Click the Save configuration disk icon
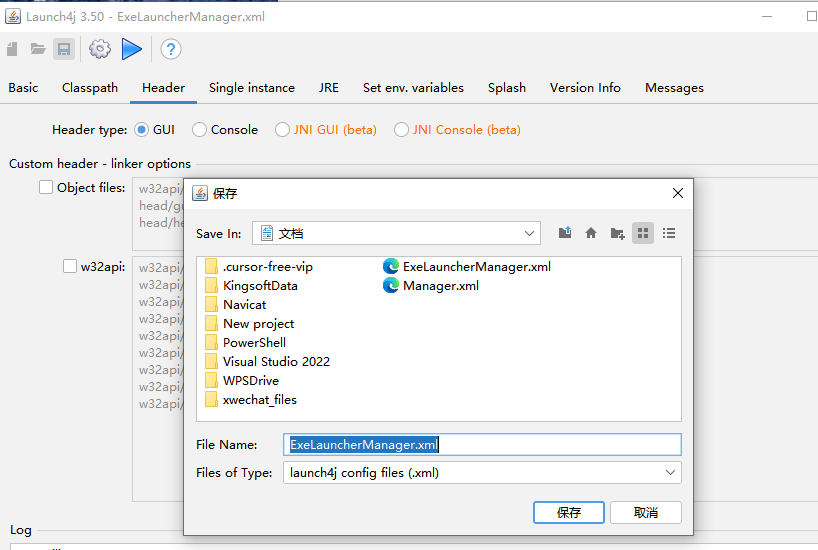Screen dimensions: 818x550 click(x=64, y=49)
